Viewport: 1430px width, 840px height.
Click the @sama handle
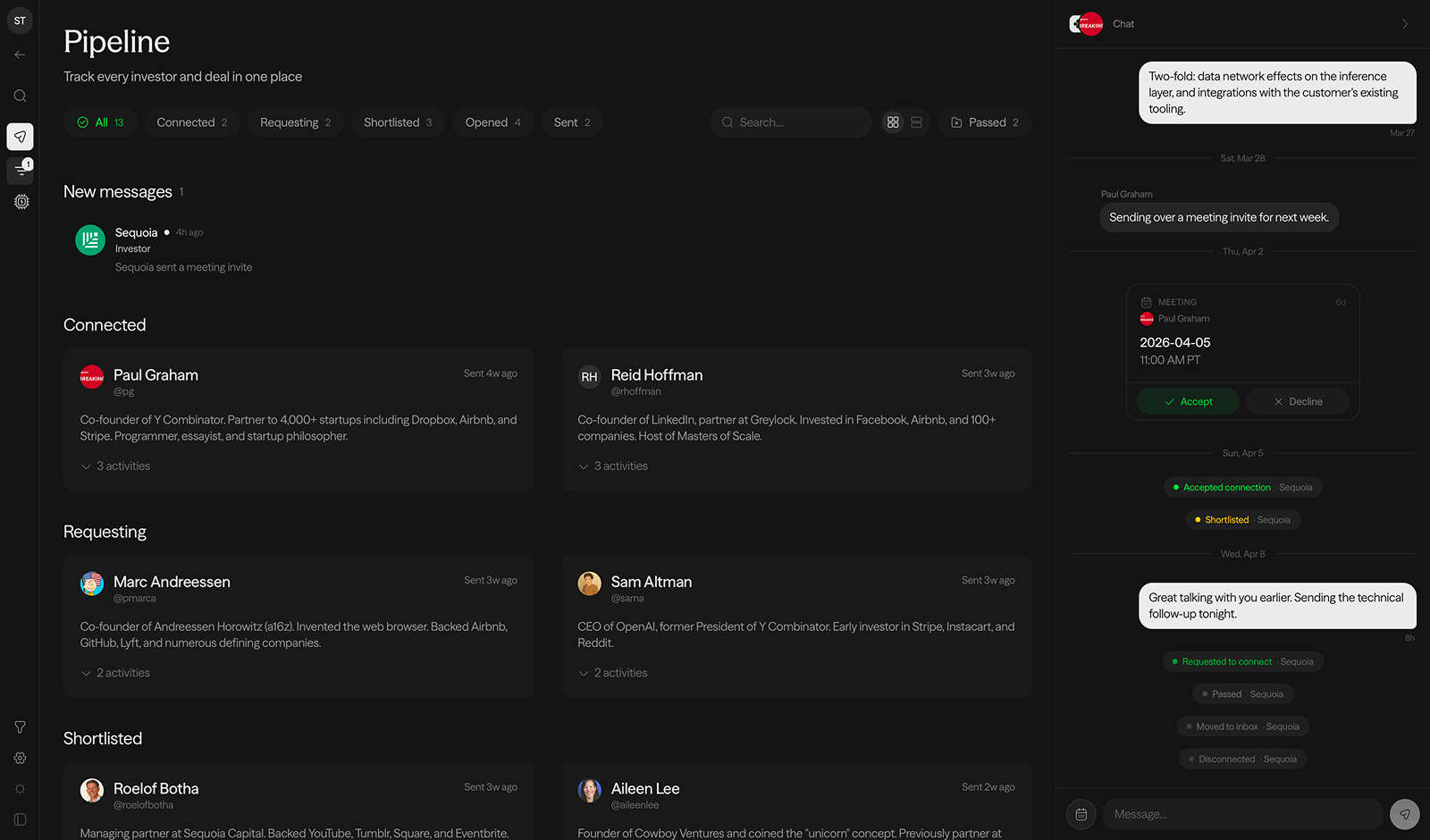[627, 599]
